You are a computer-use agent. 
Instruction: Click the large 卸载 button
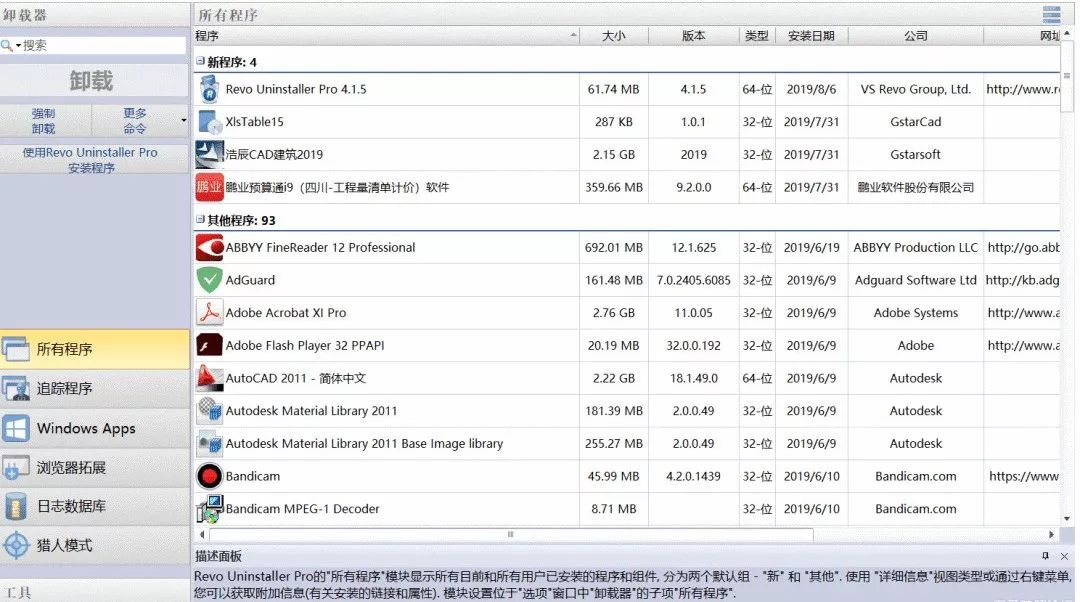pyautogui.click(x=94, y=81)
